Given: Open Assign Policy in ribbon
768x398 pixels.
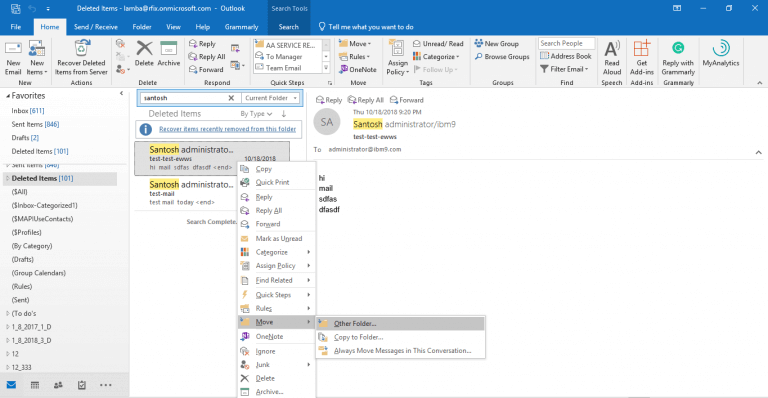Looking at the screenshot, I should 397,58.
